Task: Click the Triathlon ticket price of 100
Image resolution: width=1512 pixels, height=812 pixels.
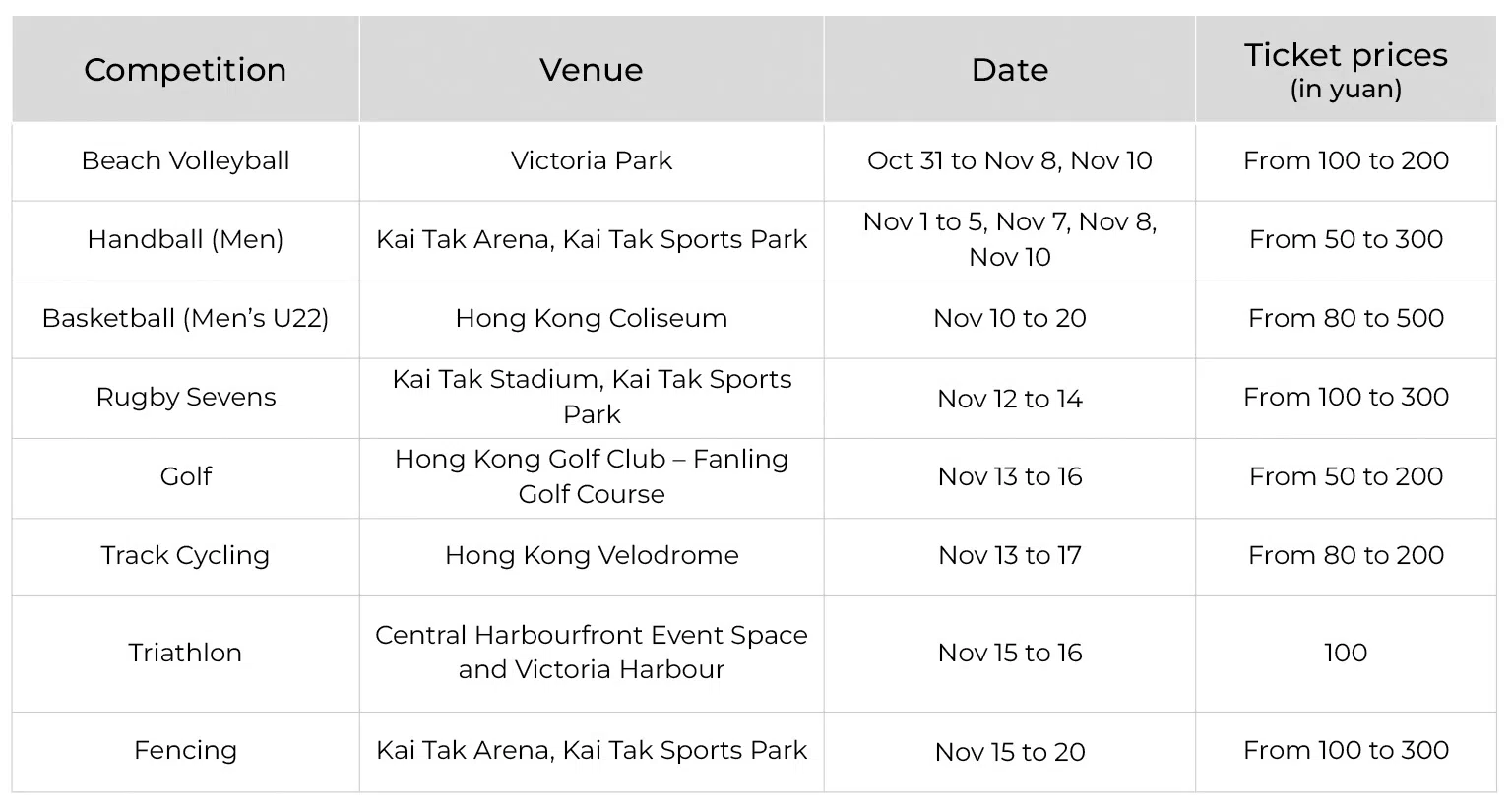Action: point(1345,653)
